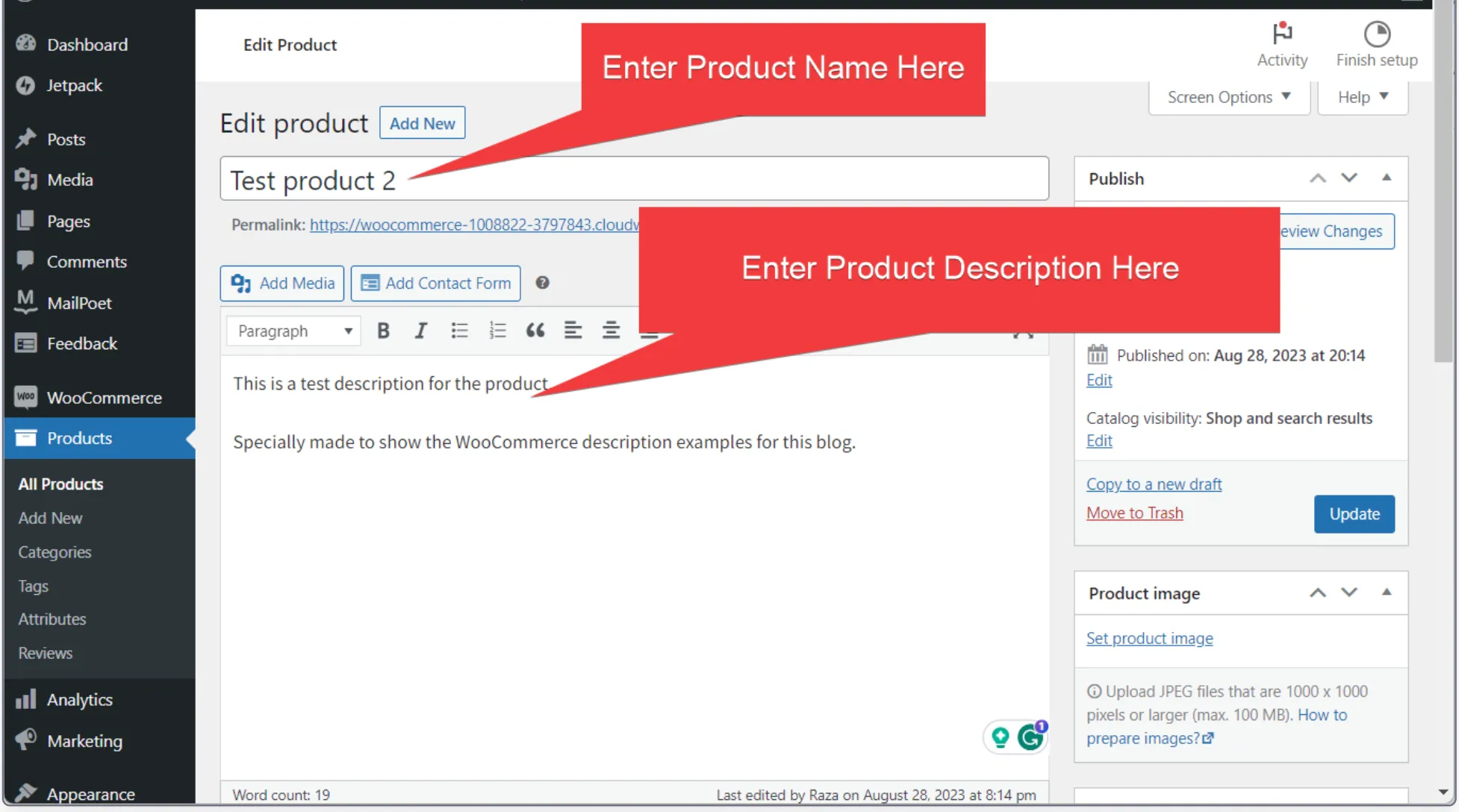Move Publish panel down
1459x812 pixels.
1349,178
